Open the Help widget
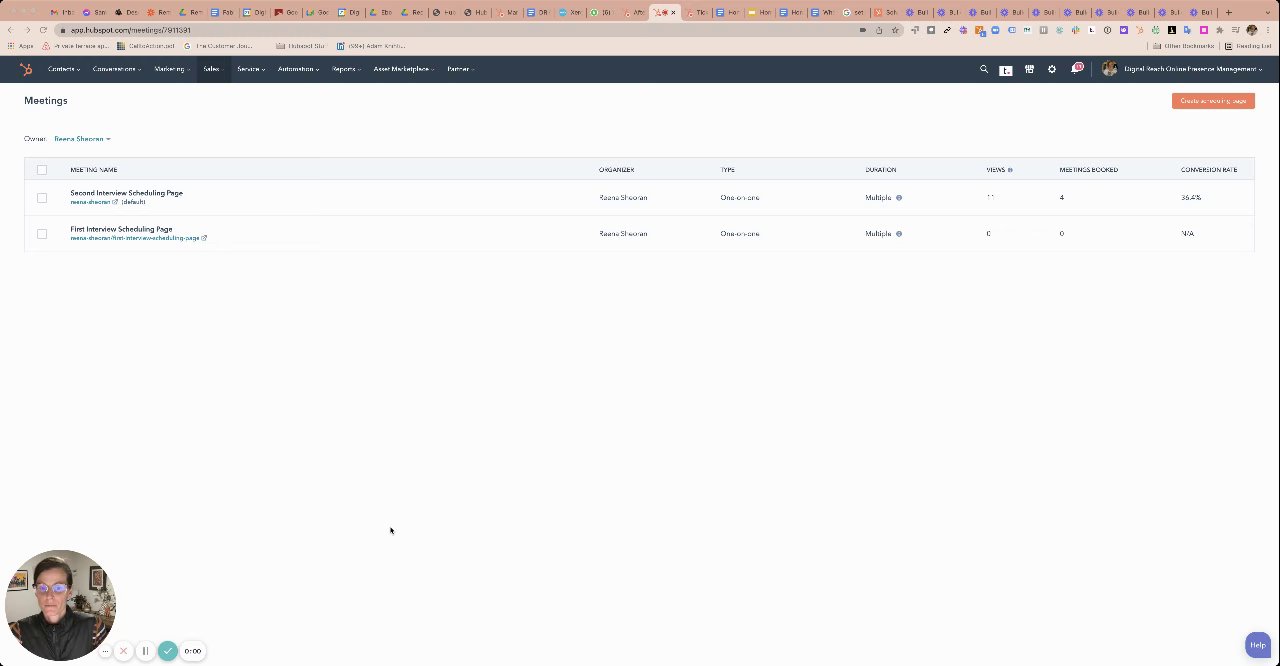The height and width of the screenshot is (666, 1280). pos(1257,645)
